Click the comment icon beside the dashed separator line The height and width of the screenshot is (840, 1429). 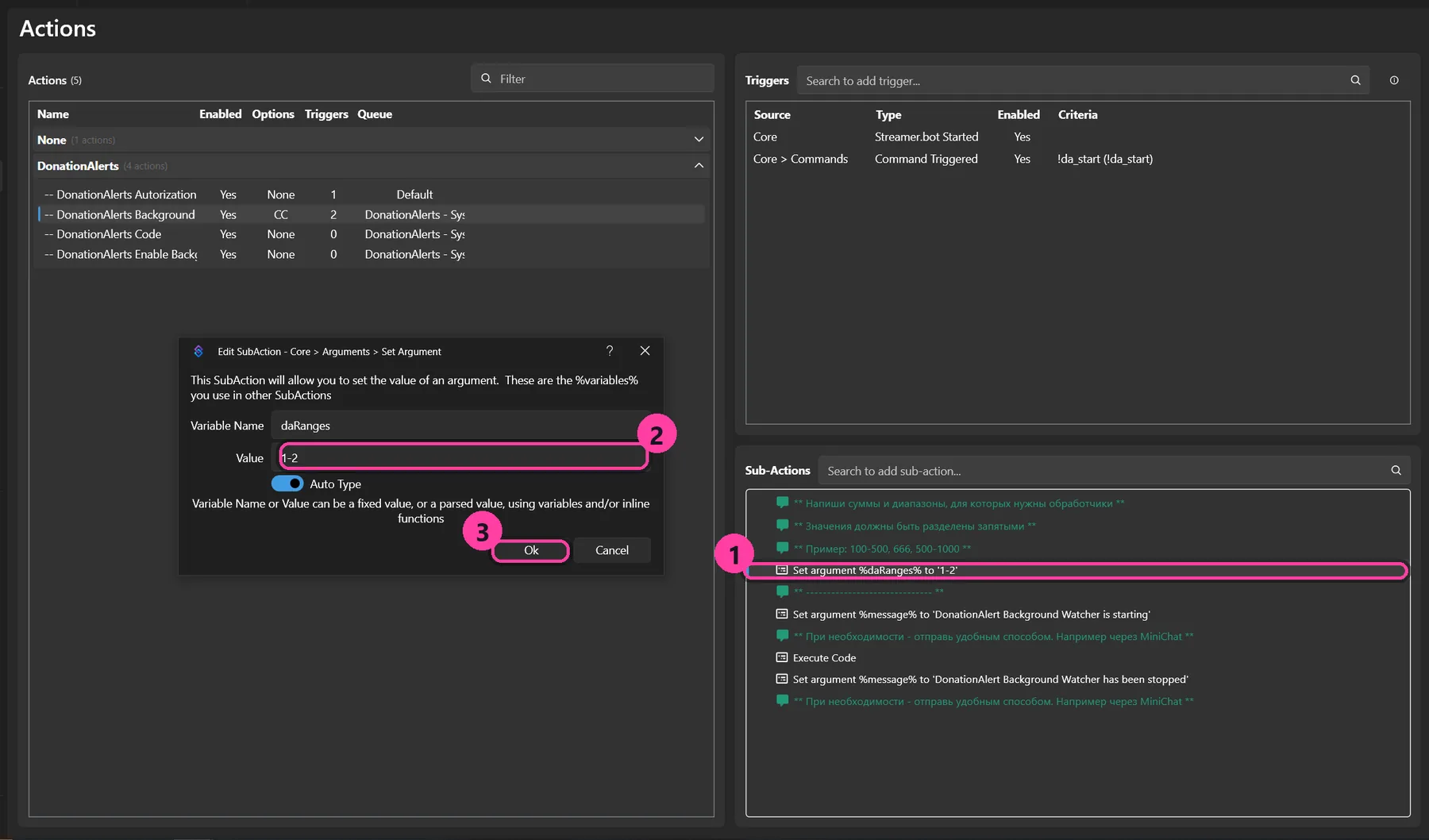pyautogui.click(x=782, y=591)
